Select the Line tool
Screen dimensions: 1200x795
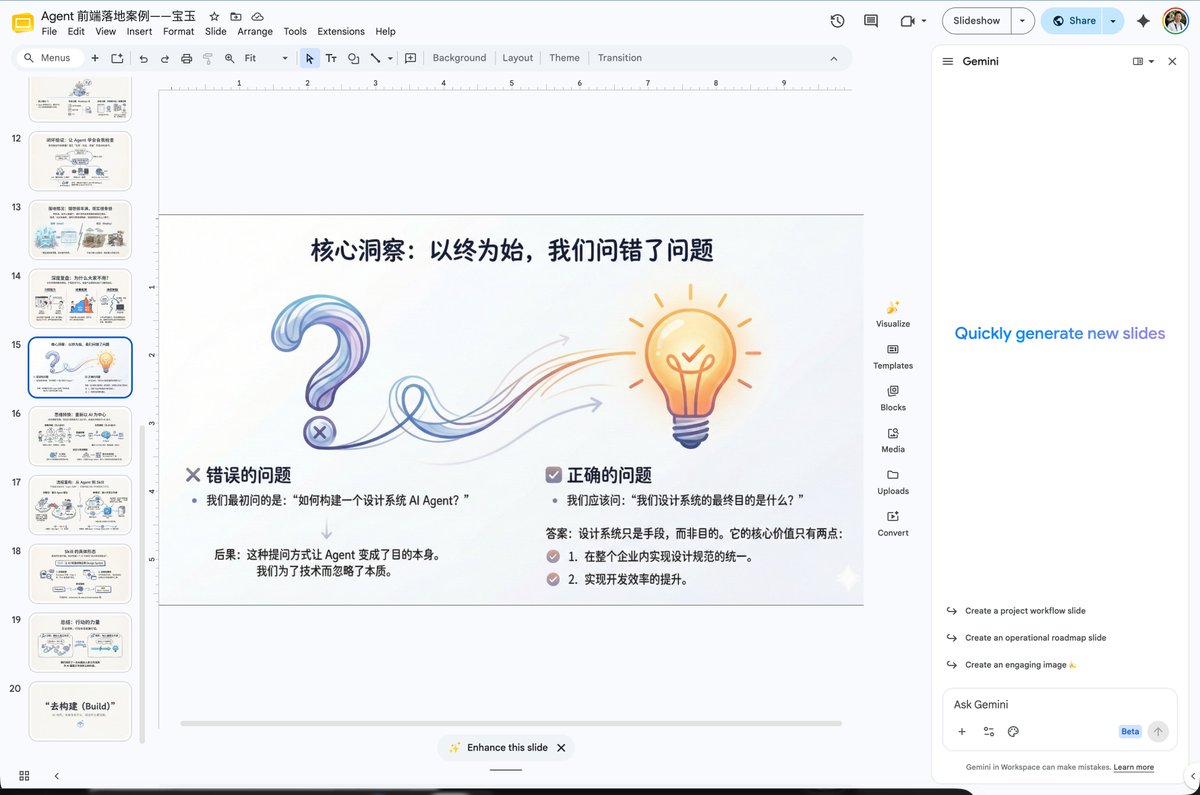point(375,58)
